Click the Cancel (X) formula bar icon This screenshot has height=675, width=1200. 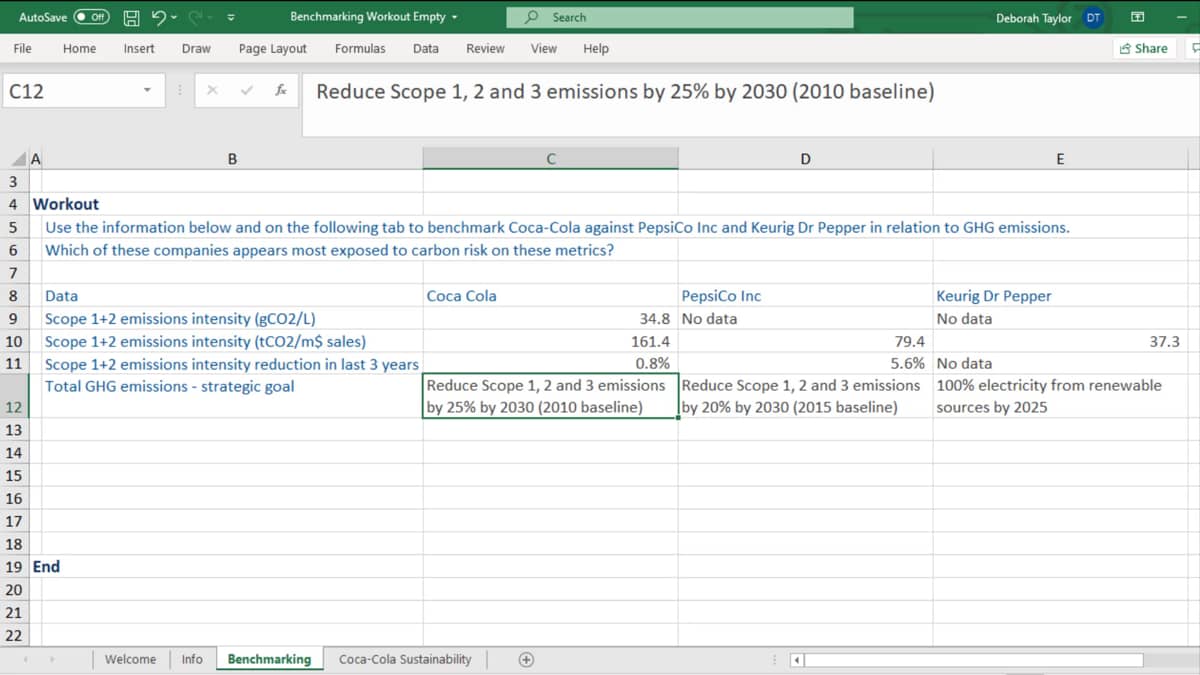point(212,91)
